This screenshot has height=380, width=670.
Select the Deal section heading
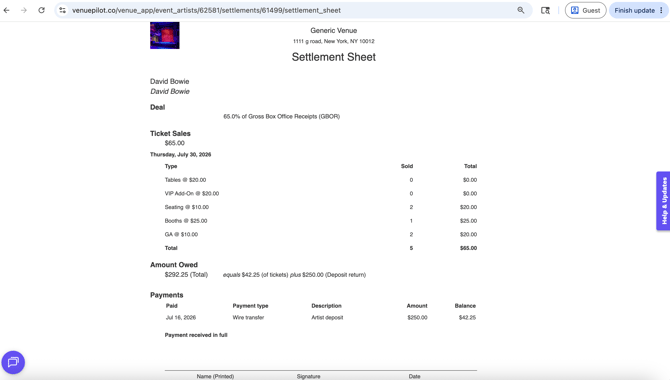point(157,107)
